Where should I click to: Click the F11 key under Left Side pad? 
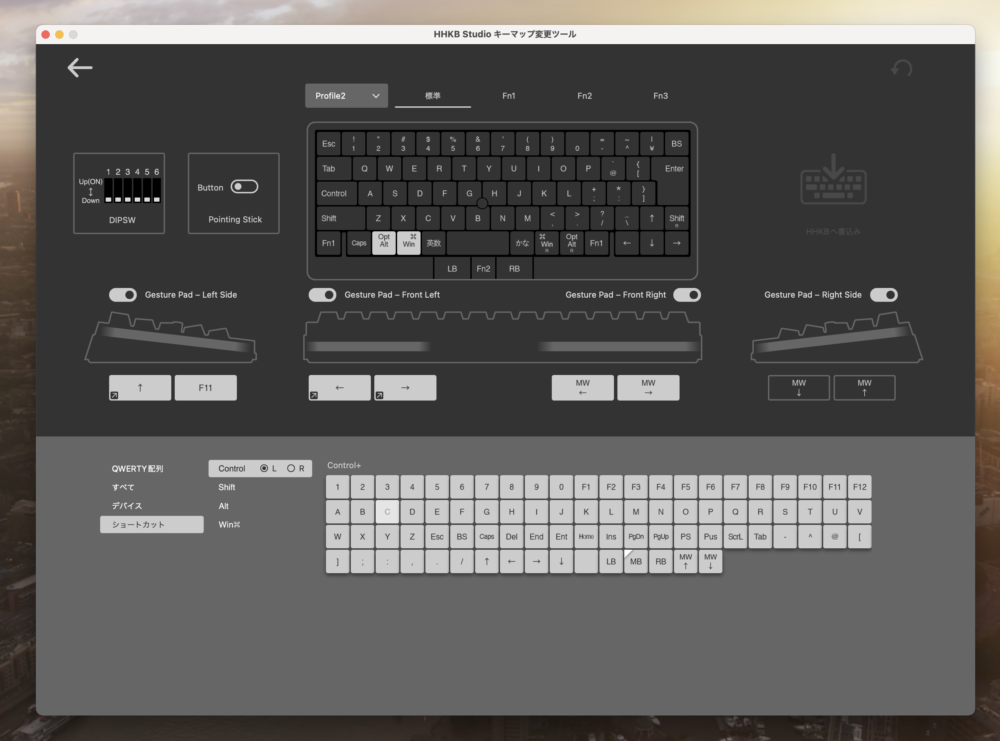point(205,388)
